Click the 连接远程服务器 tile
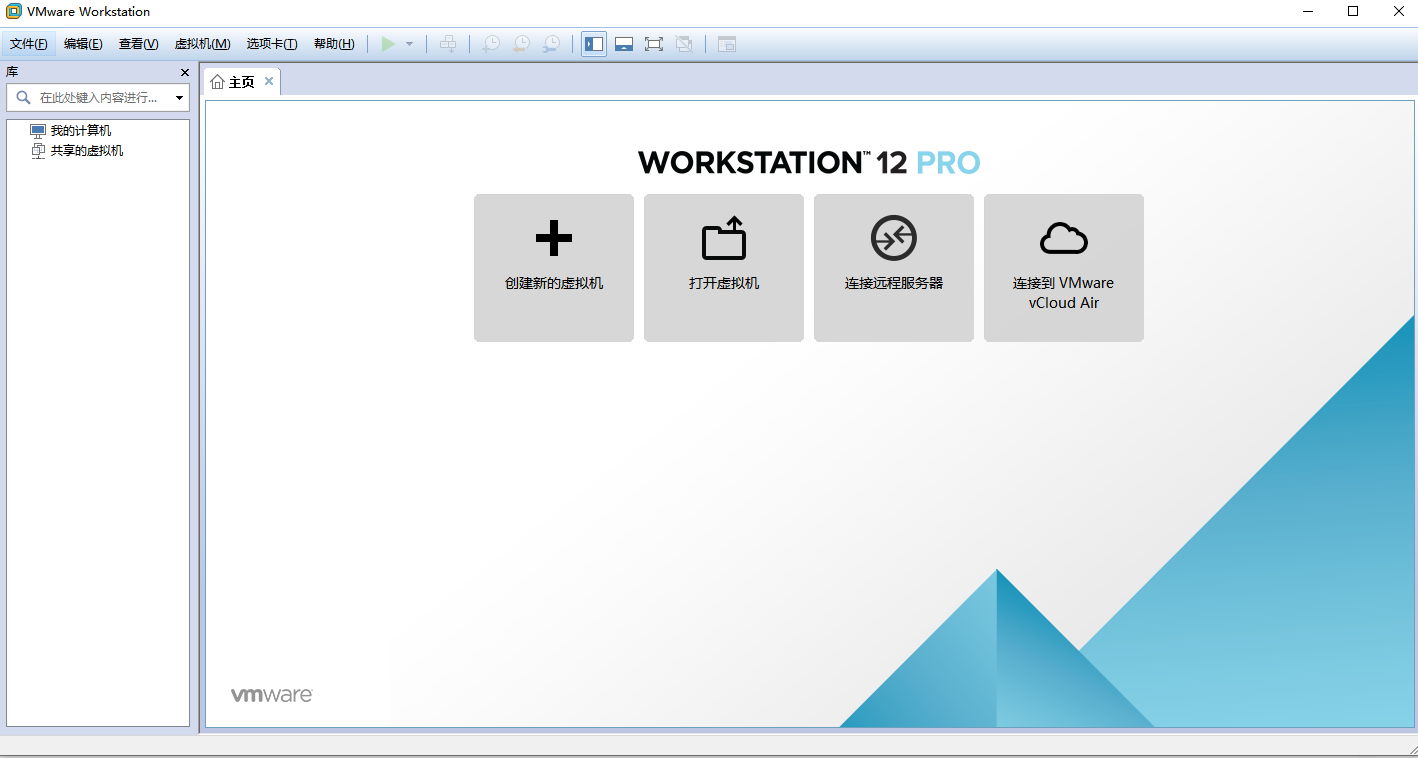Viewport: 1418px width, 758px height. coord(894,268)
